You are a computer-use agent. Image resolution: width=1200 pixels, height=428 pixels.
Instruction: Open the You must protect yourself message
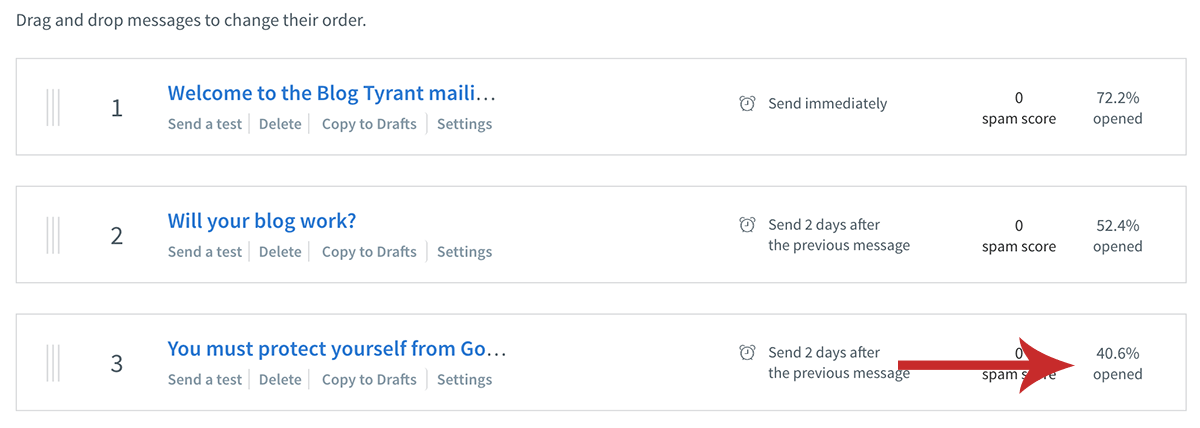point(337,348)
